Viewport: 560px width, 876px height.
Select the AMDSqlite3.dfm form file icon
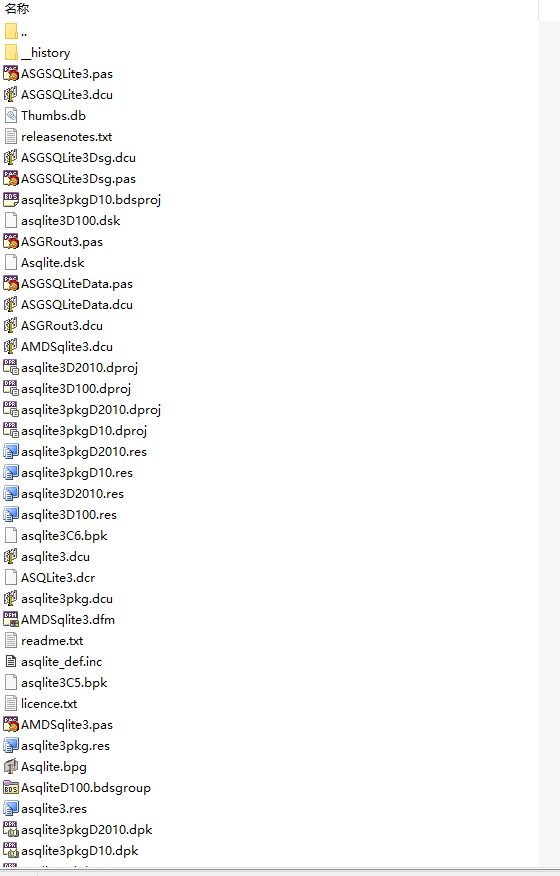11,620
